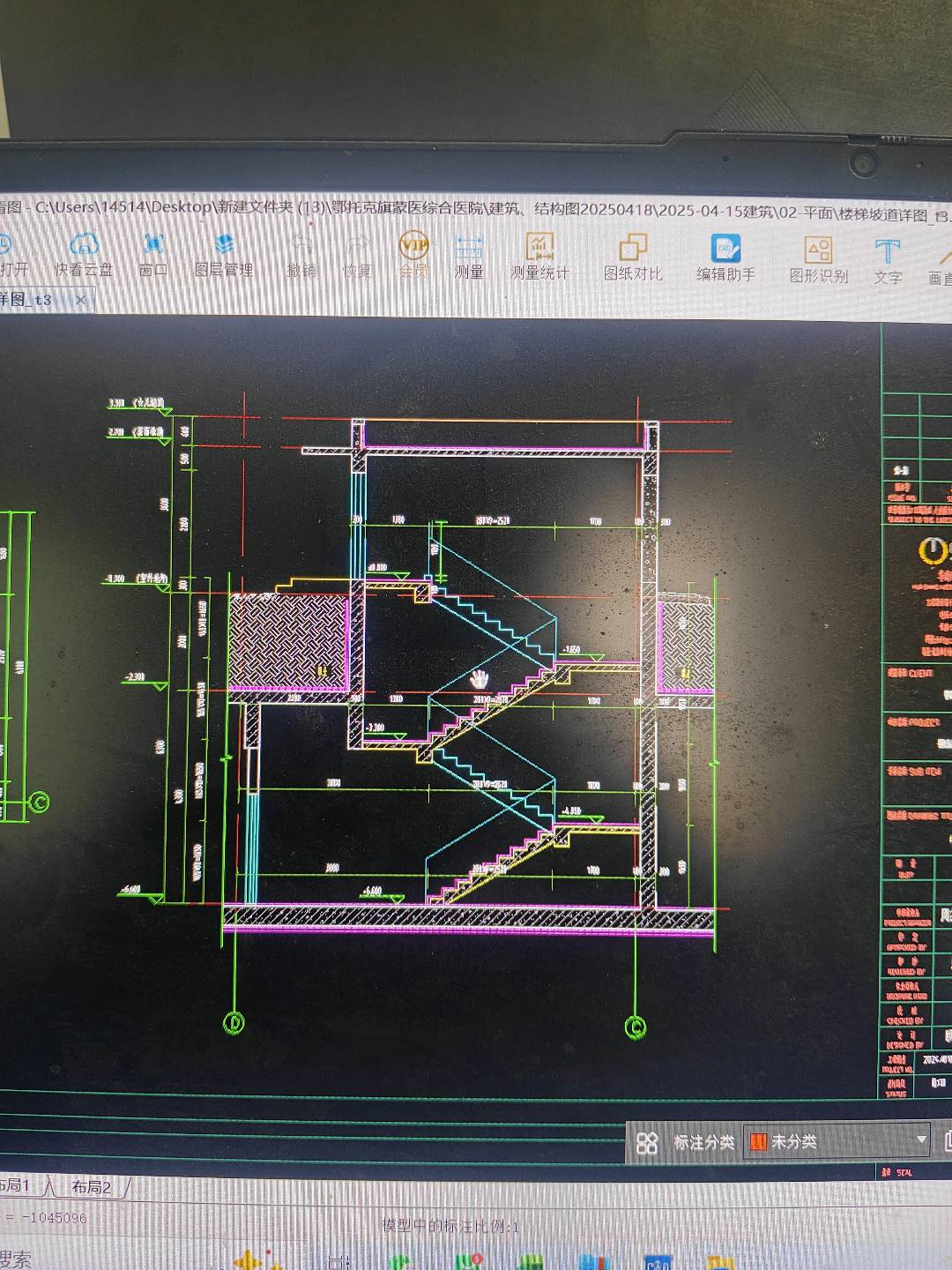Select the 测量 measure tool
This screenshot has height=1270, width=952.
click(x=469, y=258)
